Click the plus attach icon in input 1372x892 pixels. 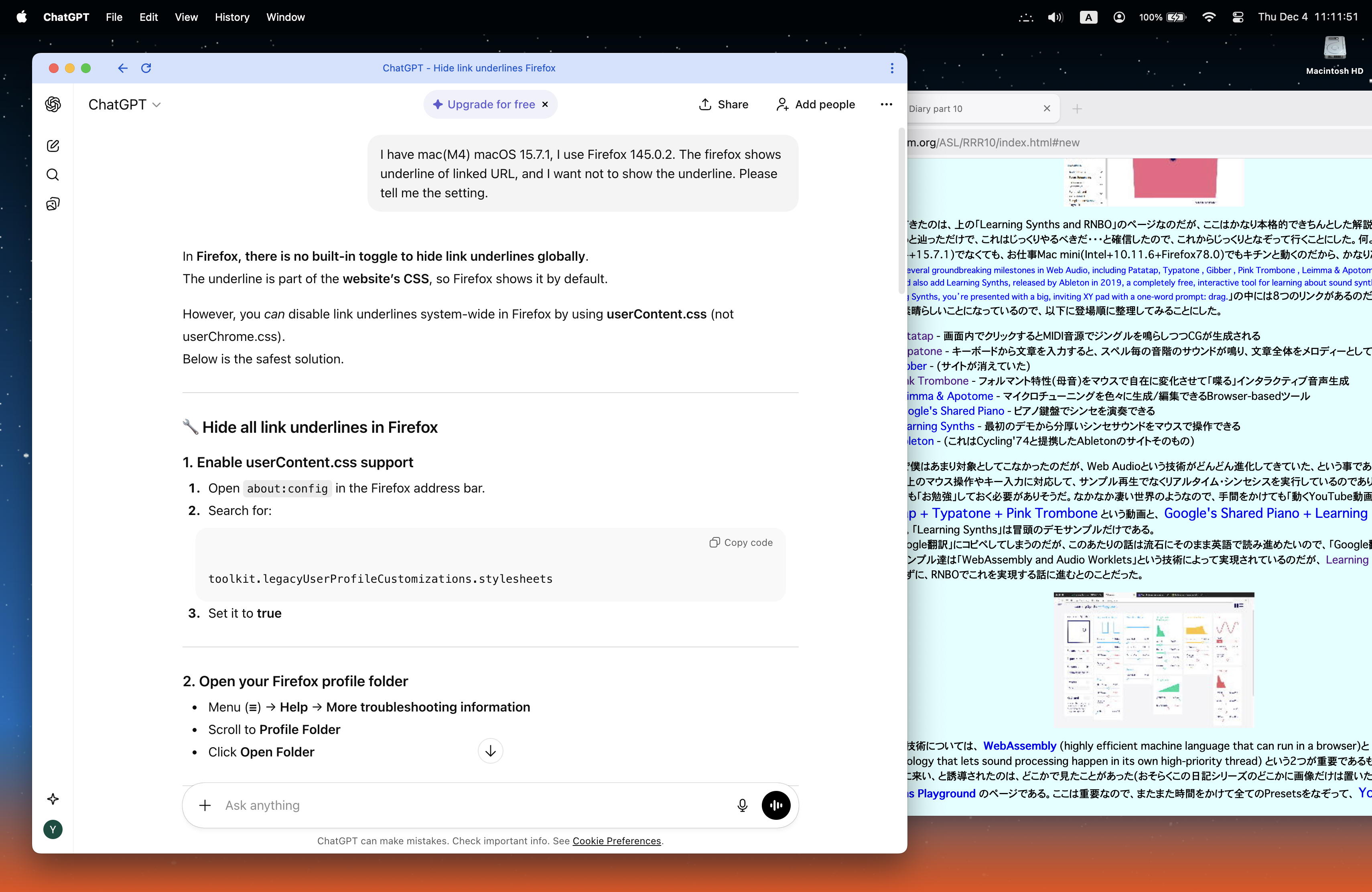coord(205,805)
